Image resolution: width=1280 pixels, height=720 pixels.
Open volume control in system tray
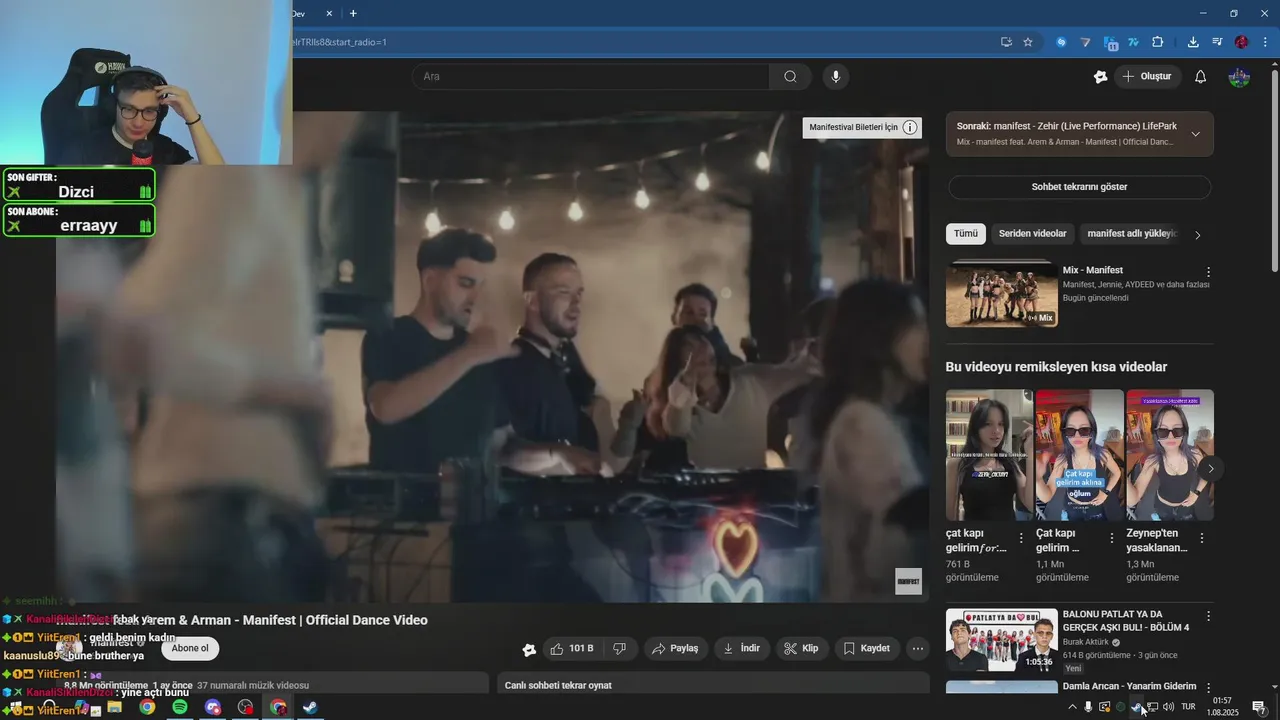[x=1168, y=707]
